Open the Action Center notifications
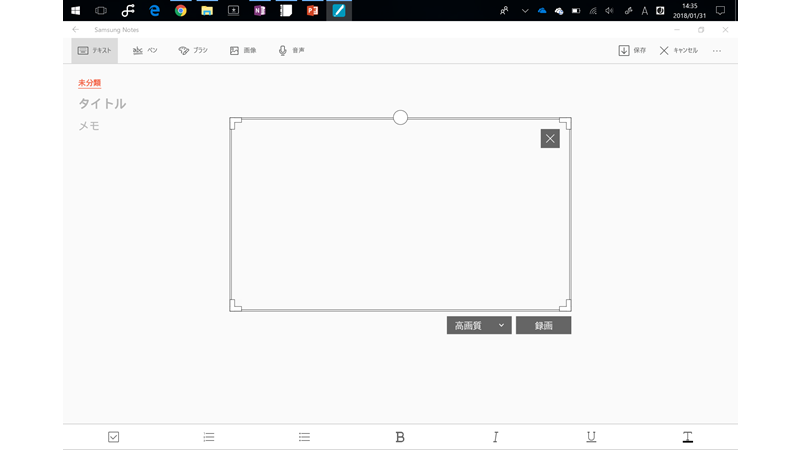Viewport: 800px width, 450px height. 720,11
